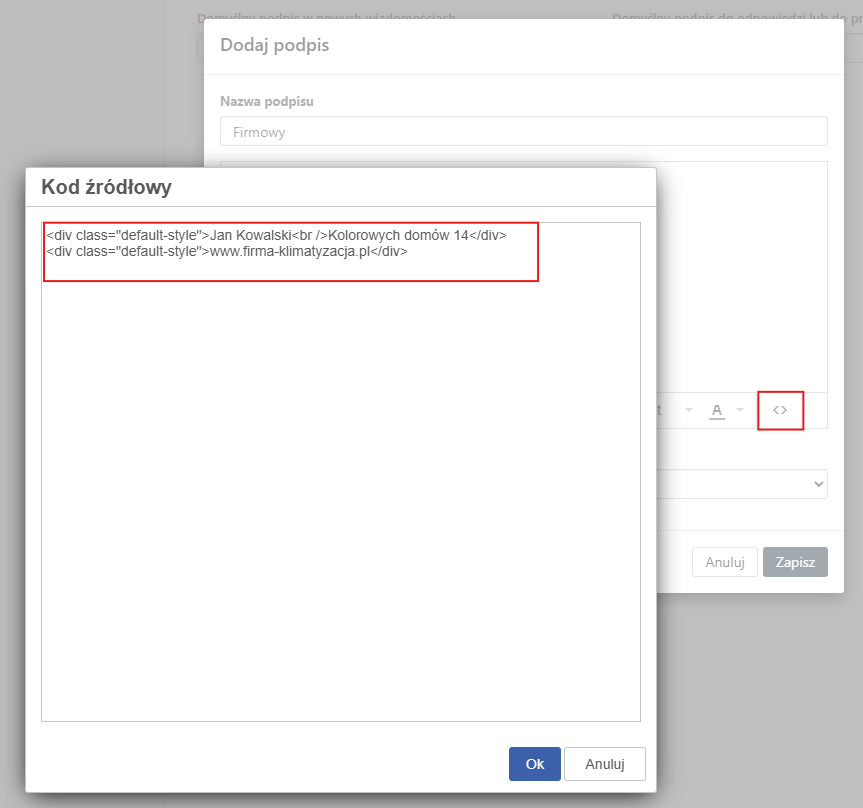
Task: Expand the font dropdown arrow left of color
Action: (689, 410)
